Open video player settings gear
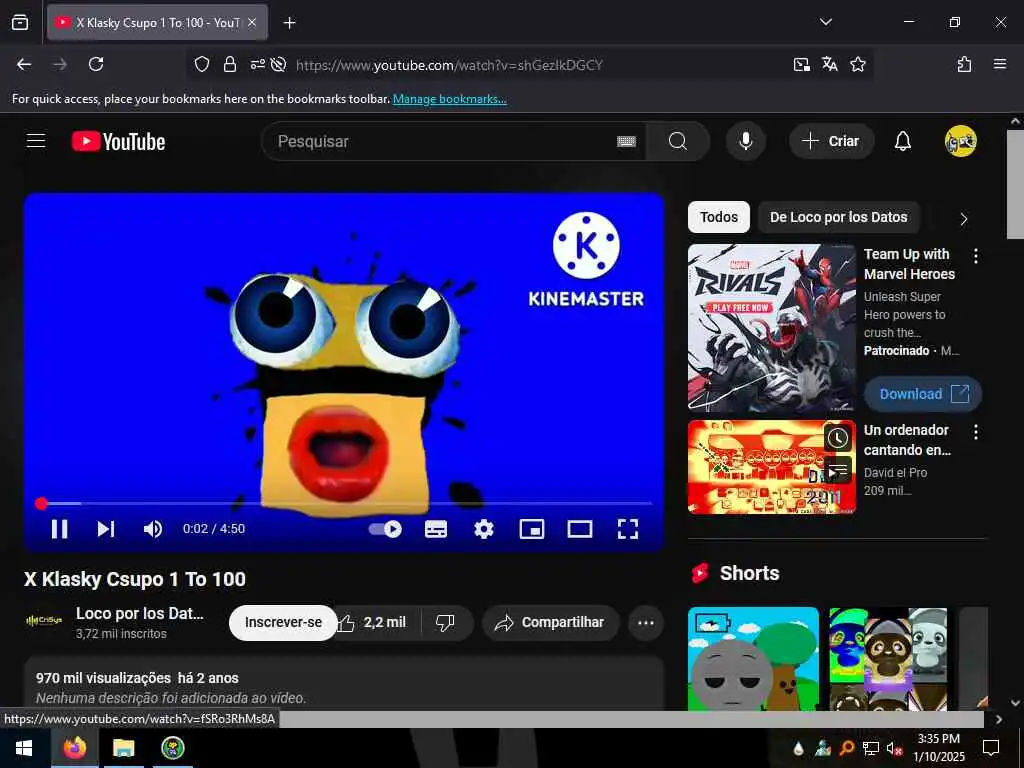Screen dimensions: 1024x768 483,528
